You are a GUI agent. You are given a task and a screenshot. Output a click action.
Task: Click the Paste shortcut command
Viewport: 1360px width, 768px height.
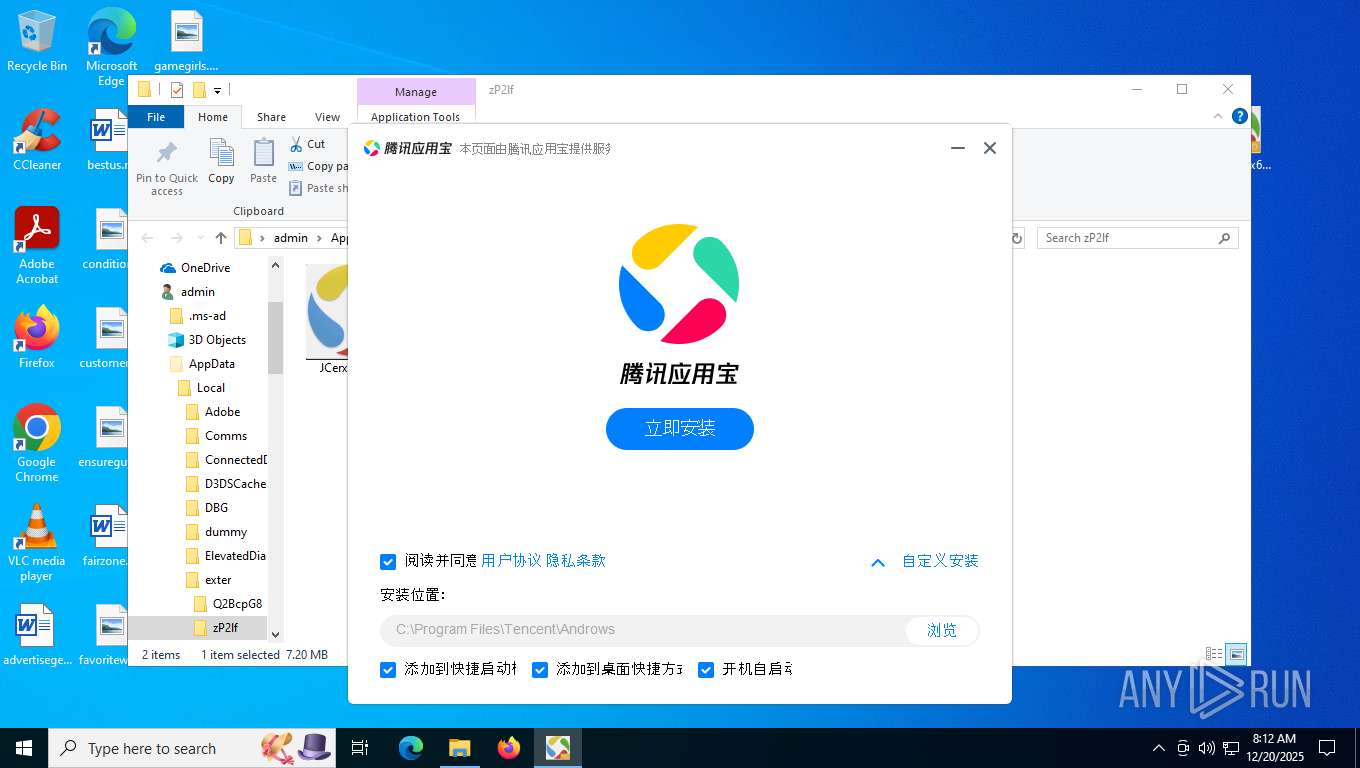pos(318,188)
